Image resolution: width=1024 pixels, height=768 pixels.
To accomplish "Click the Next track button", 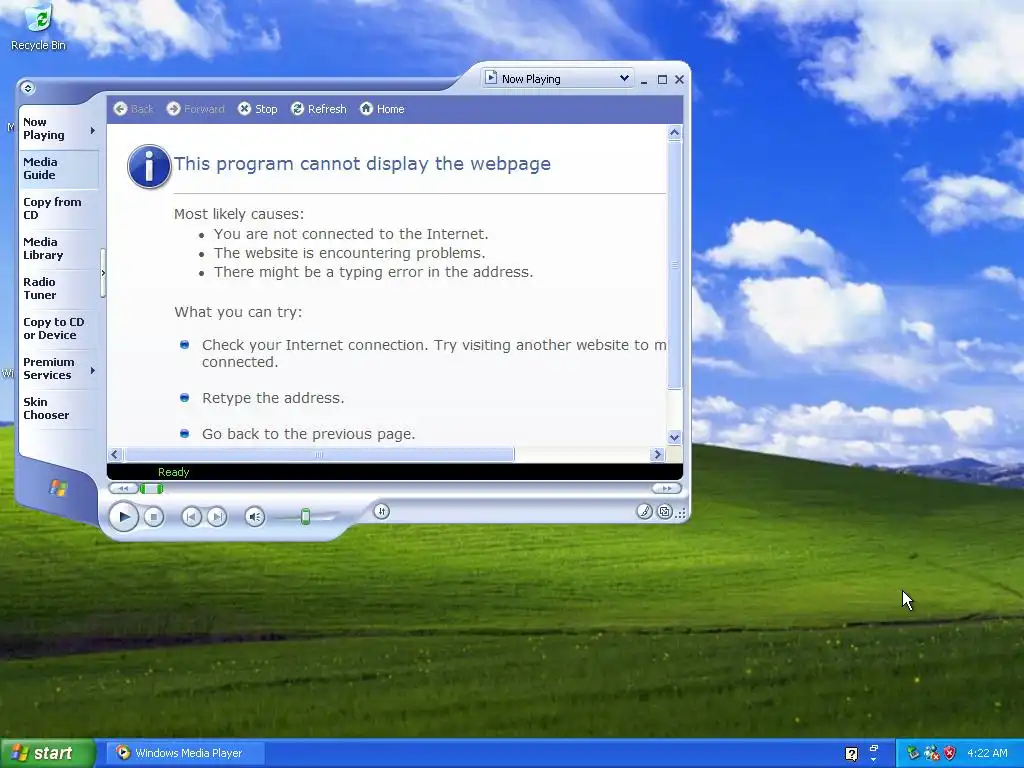I will point(217,517).
